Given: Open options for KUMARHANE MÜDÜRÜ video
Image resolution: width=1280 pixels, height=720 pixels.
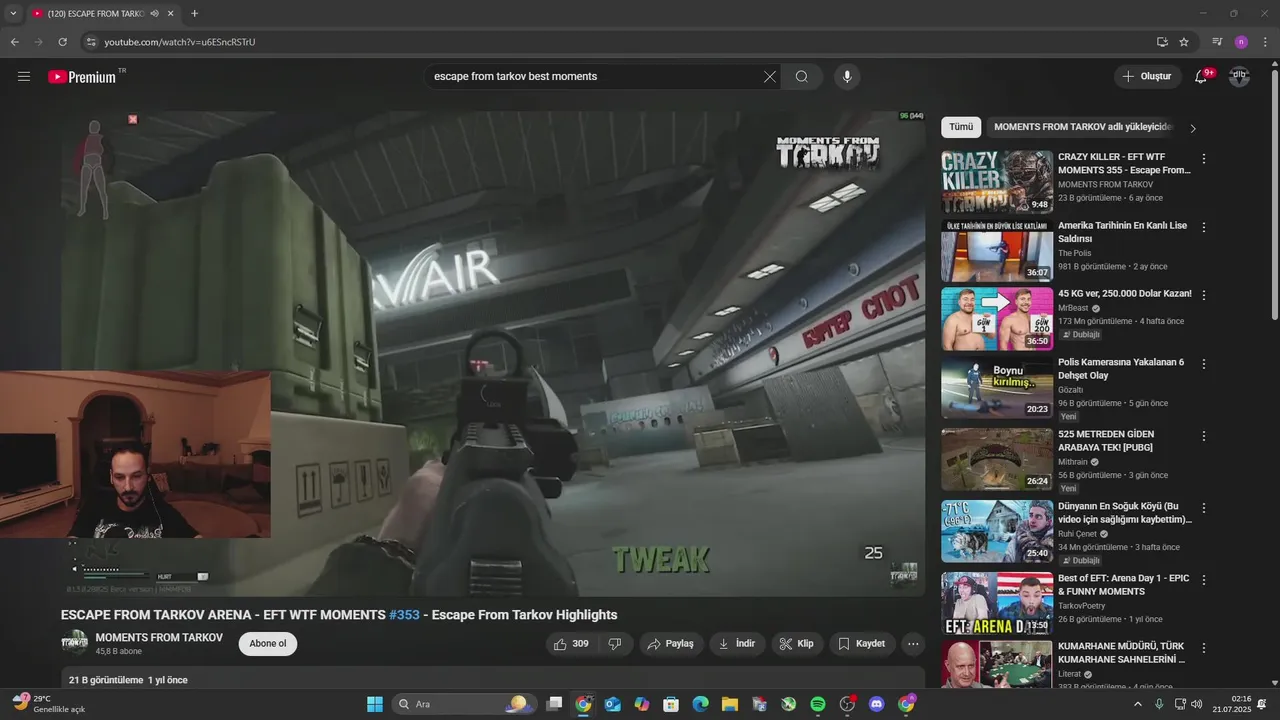Looking at the screenshot, I should (x=1204, y=648).
